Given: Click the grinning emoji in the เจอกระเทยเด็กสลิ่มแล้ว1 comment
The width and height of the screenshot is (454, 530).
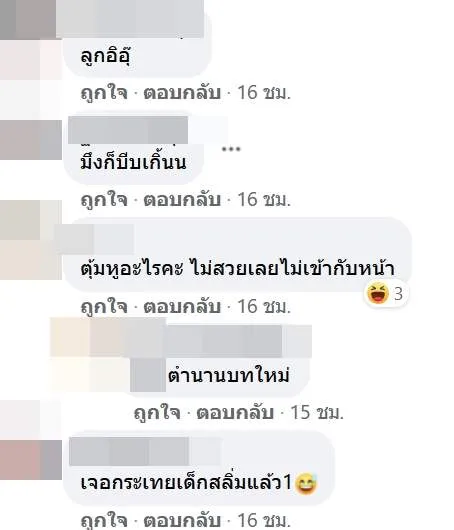Looking at the screenshot, I should tap(306, 484).
